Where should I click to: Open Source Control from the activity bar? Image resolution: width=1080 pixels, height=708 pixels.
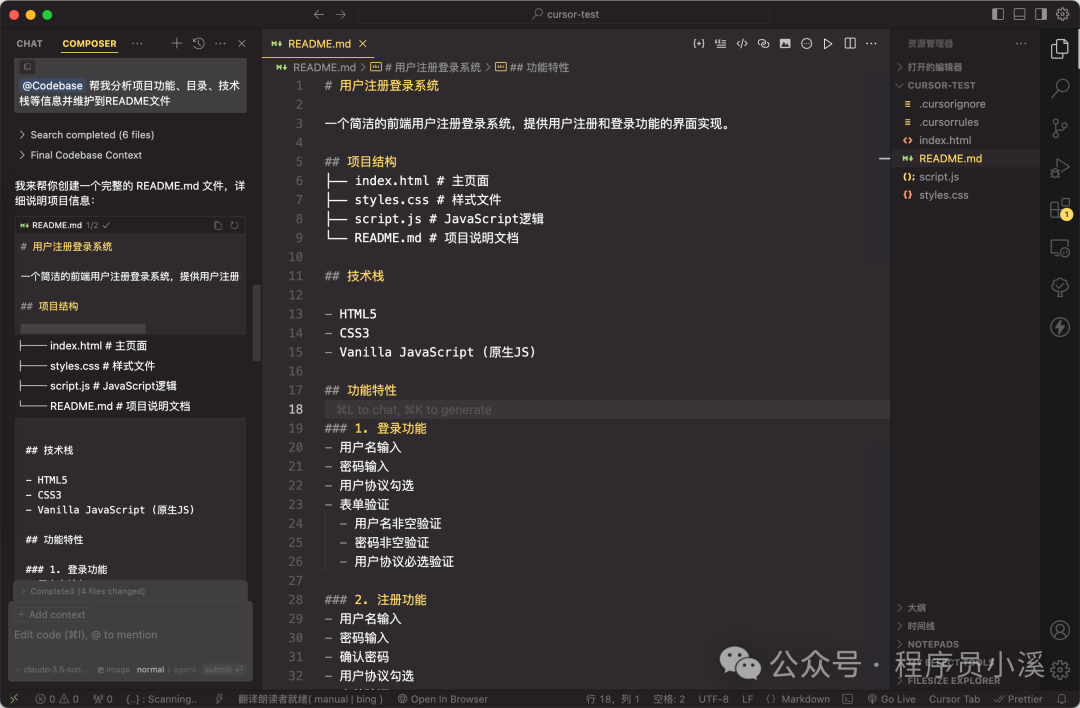[1059, 128]
